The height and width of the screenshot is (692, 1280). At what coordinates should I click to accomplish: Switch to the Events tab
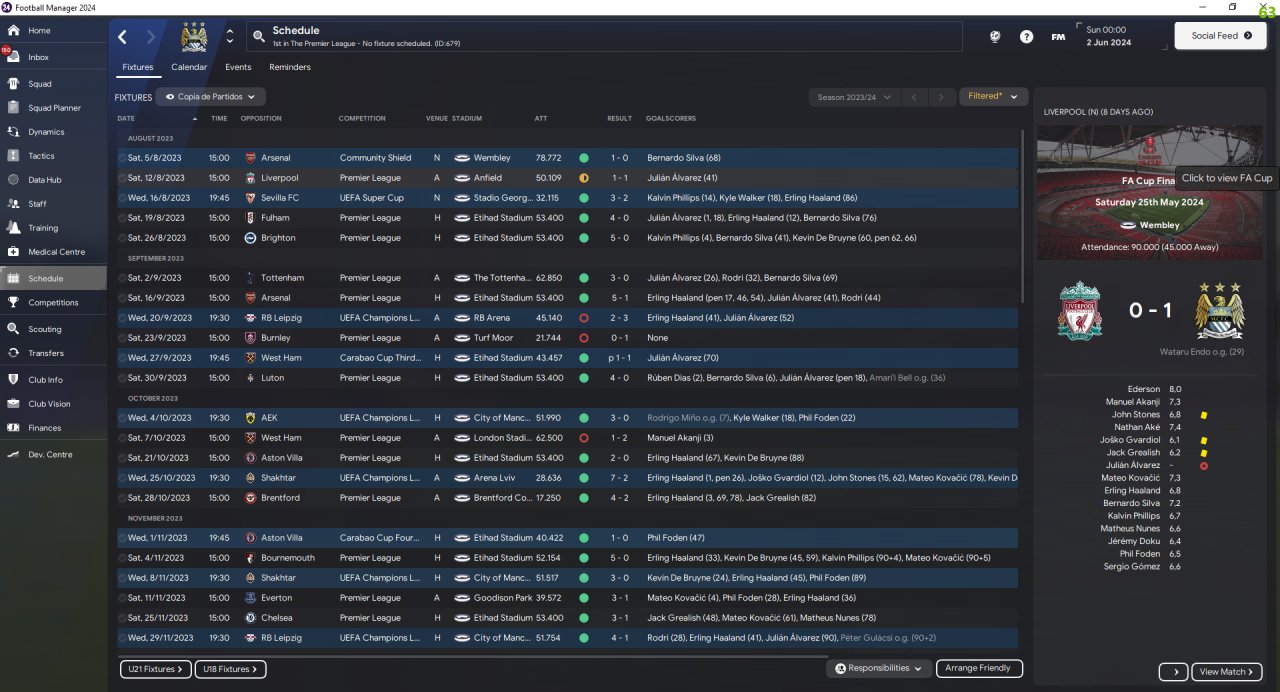click(238, 67)
